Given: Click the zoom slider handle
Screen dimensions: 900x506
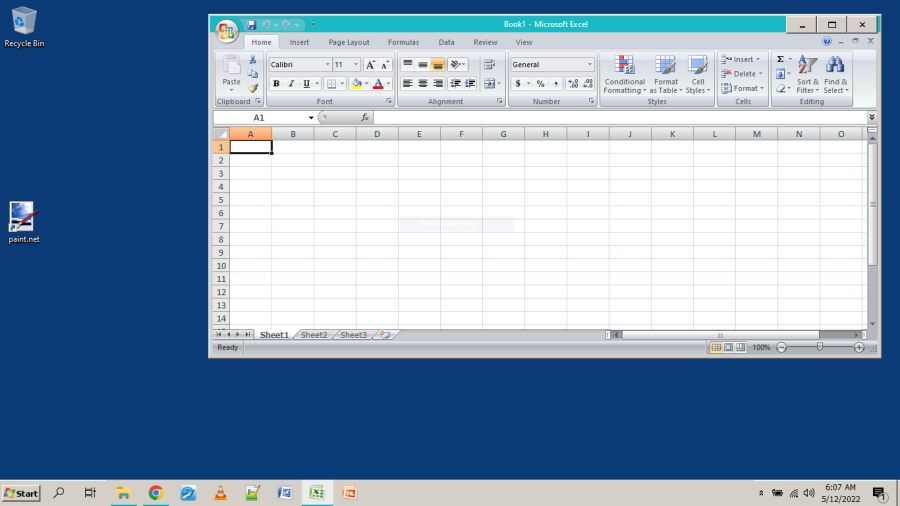Looking at the screenshot, I should point(820,347).
